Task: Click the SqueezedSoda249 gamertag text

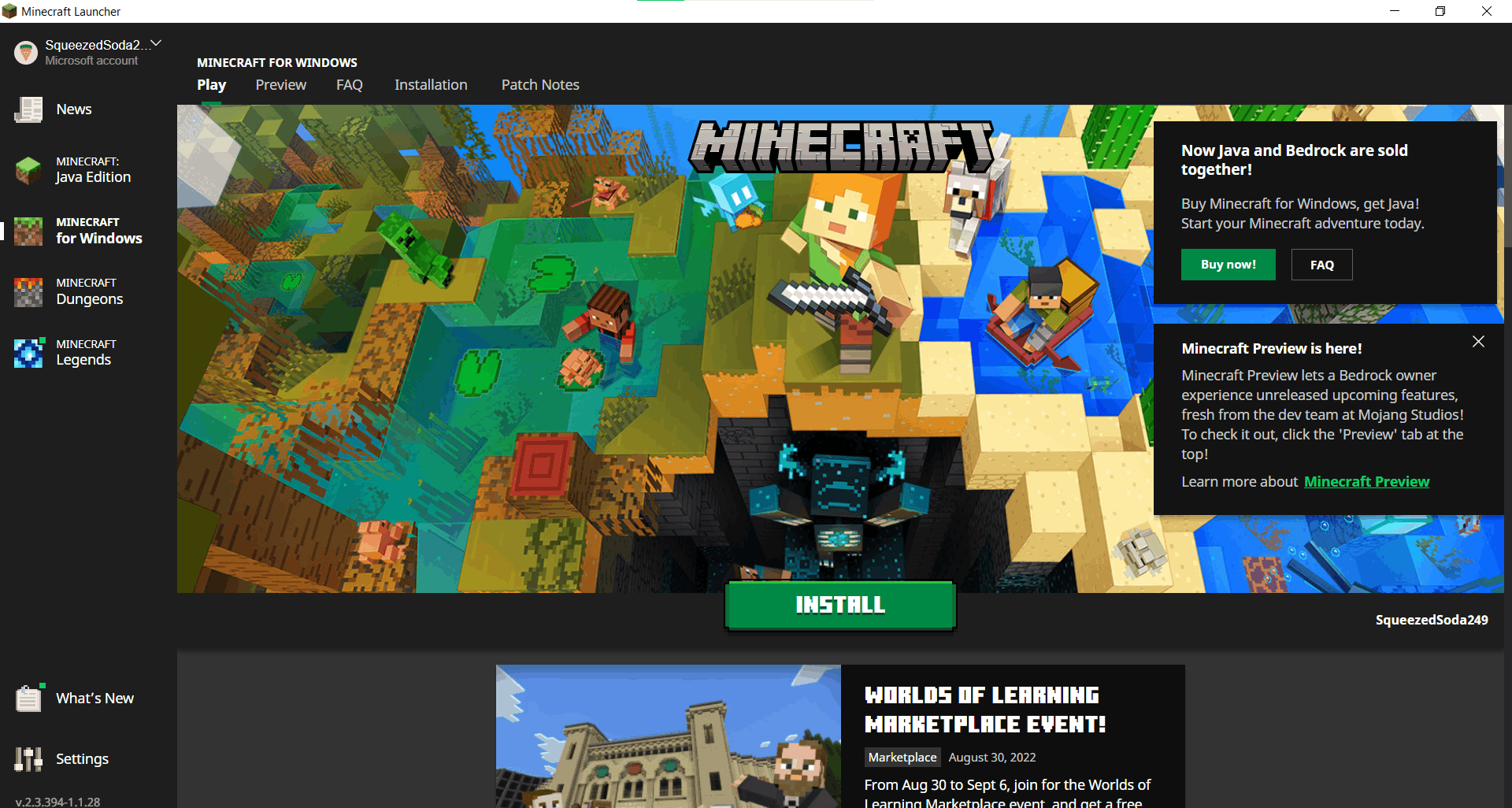Action: [x=1432, y=620]
